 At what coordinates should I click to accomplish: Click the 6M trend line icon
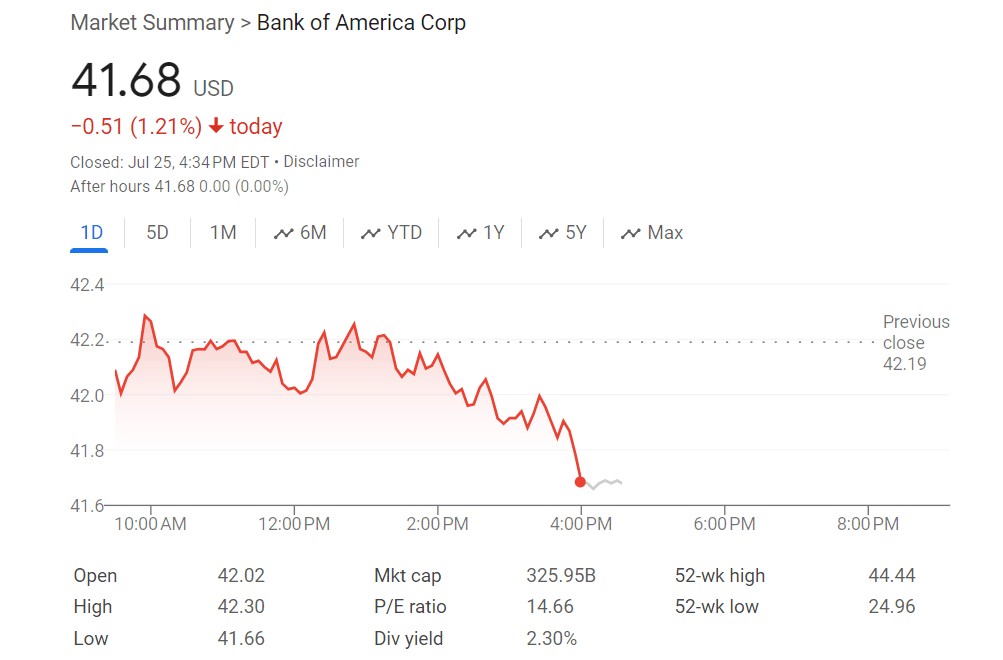[284, 234]
